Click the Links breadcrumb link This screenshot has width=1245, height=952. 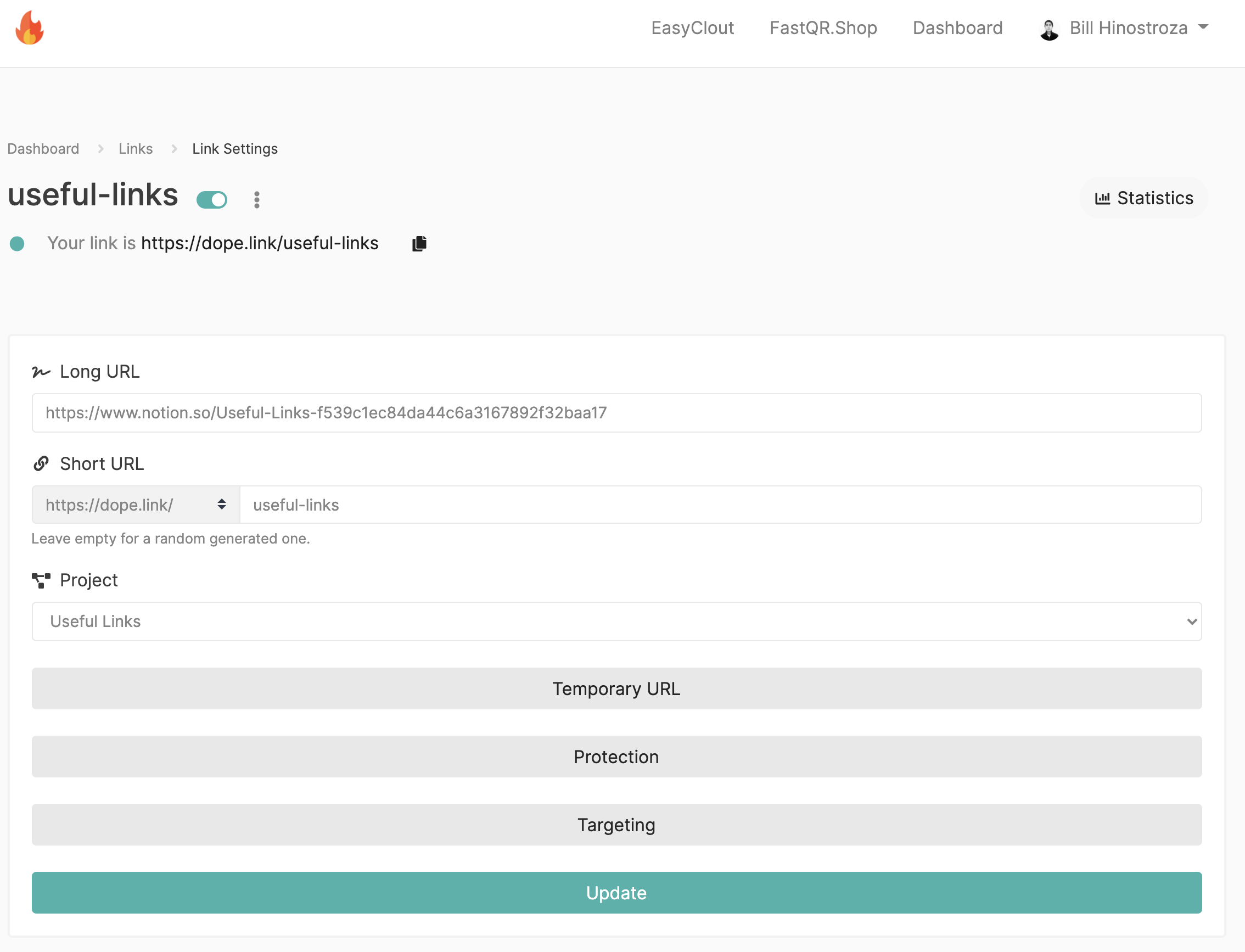pyautogui.click(x=136, y=148)
